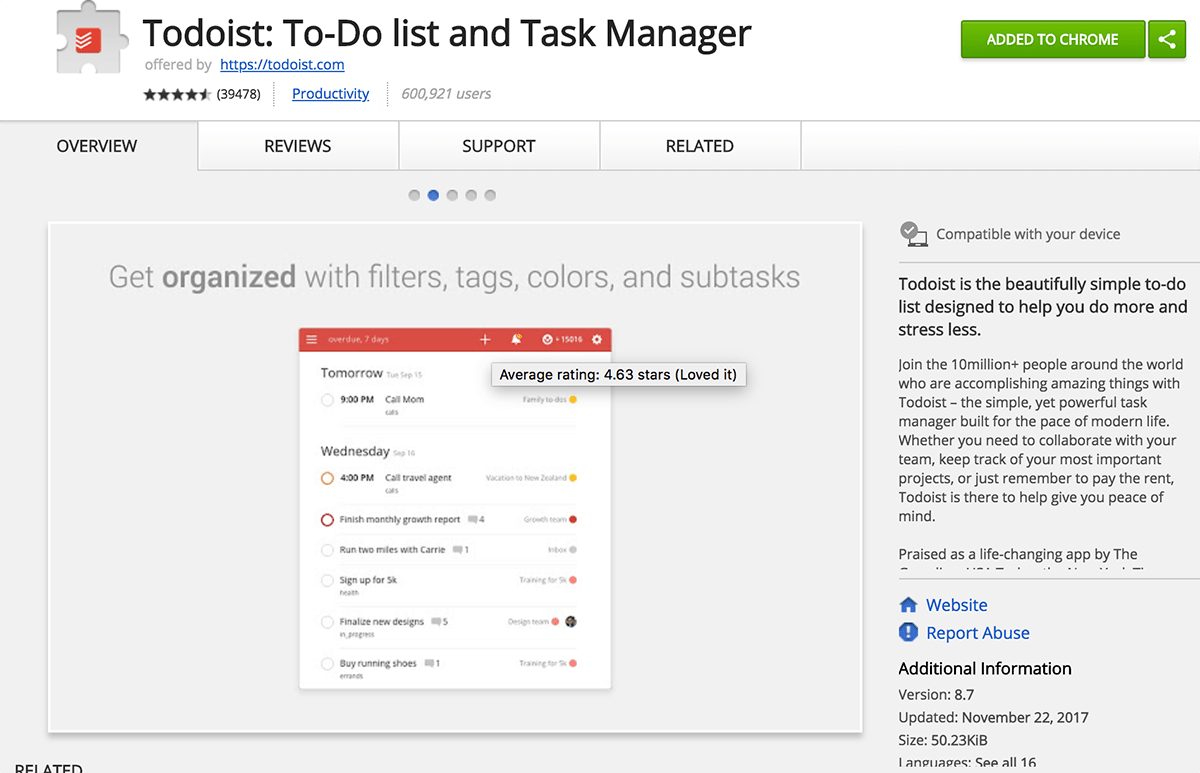Screen dimensions: 1200x773
Task: Check the Sign up for 5k circle
Action: (327, 581)
